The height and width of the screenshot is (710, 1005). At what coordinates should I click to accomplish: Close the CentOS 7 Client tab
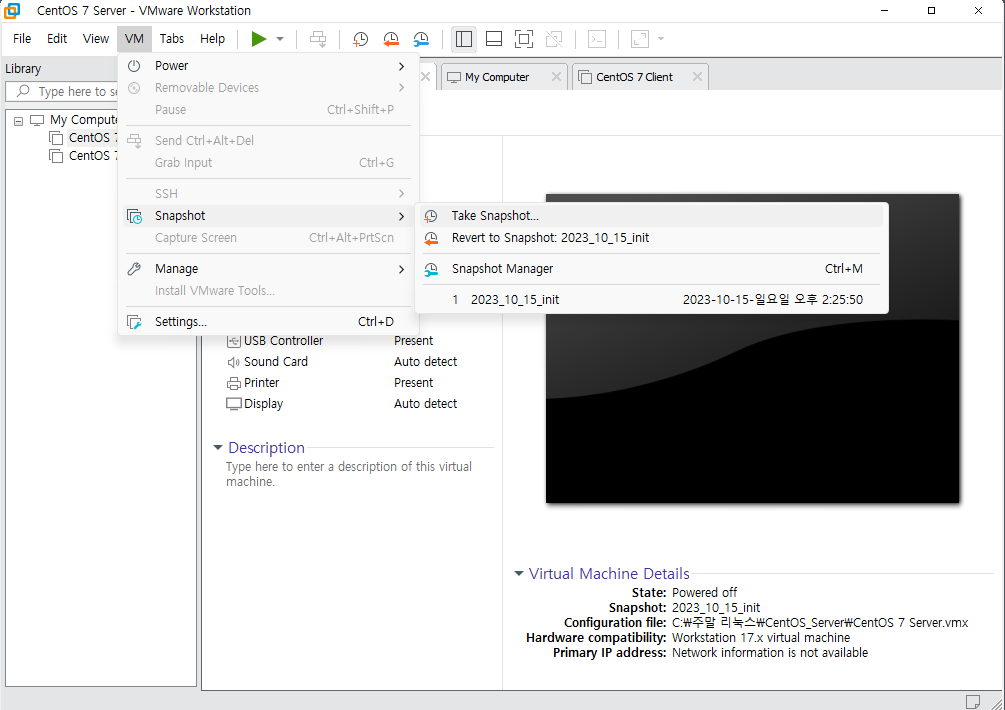697,77
